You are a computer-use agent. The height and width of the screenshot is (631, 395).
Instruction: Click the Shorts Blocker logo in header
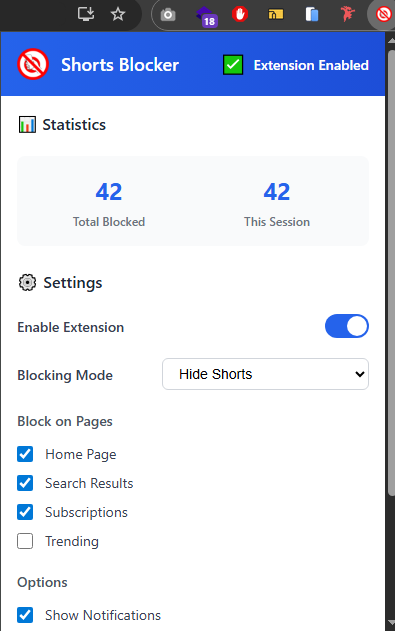click(33, 64)
